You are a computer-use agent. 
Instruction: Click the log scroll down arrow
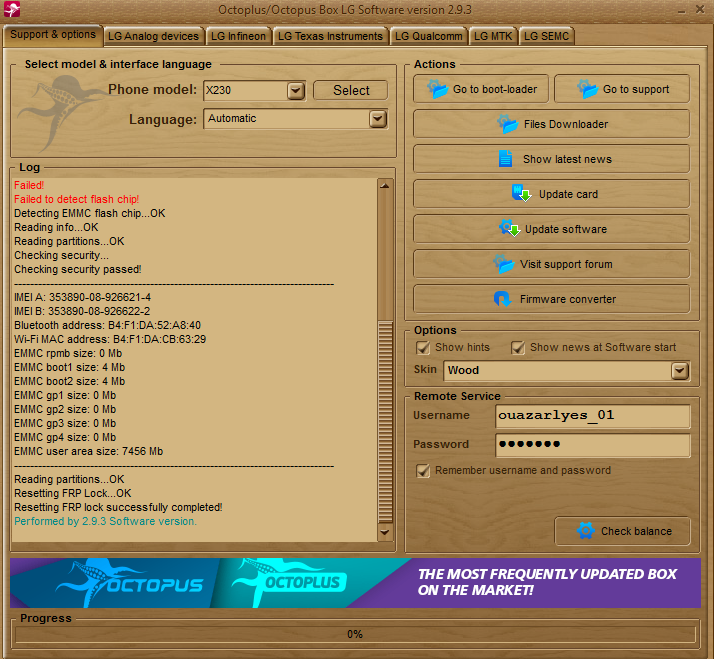point(385,532)
